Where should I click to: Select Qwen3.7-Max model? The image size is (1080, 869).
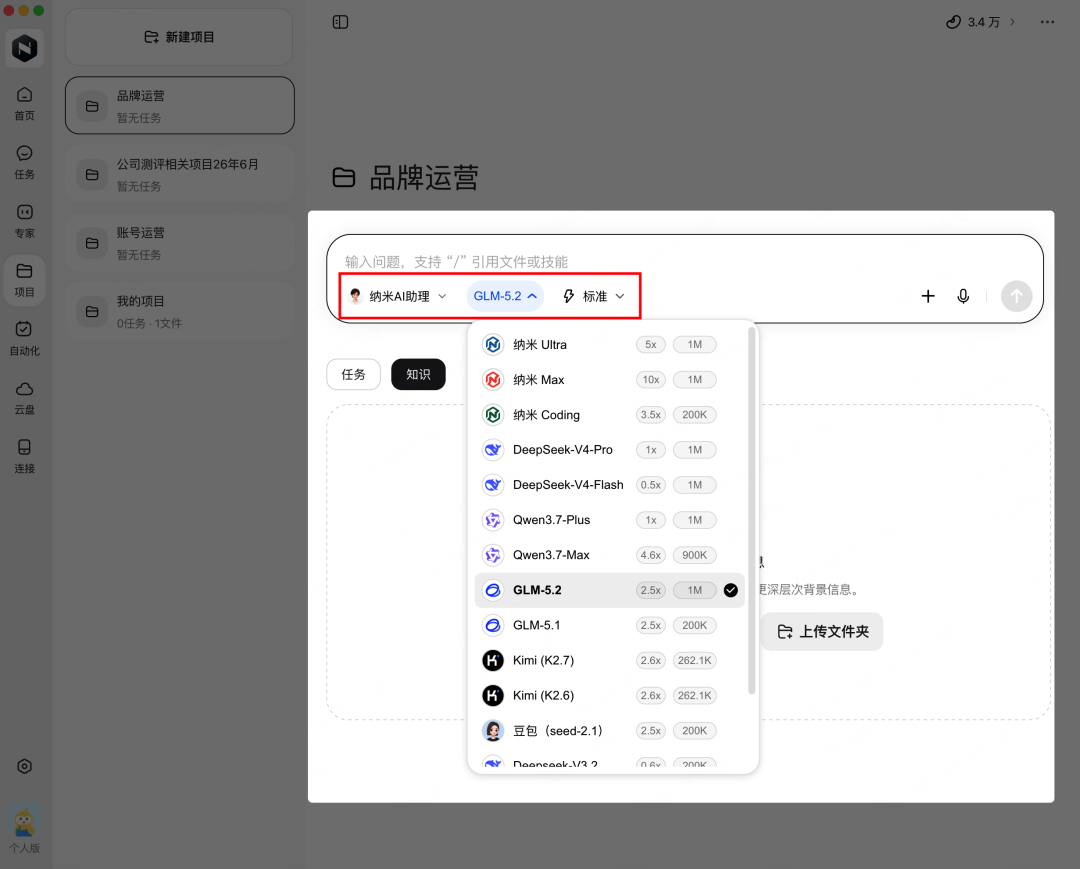pyautogui.click(x=609, y=555)
